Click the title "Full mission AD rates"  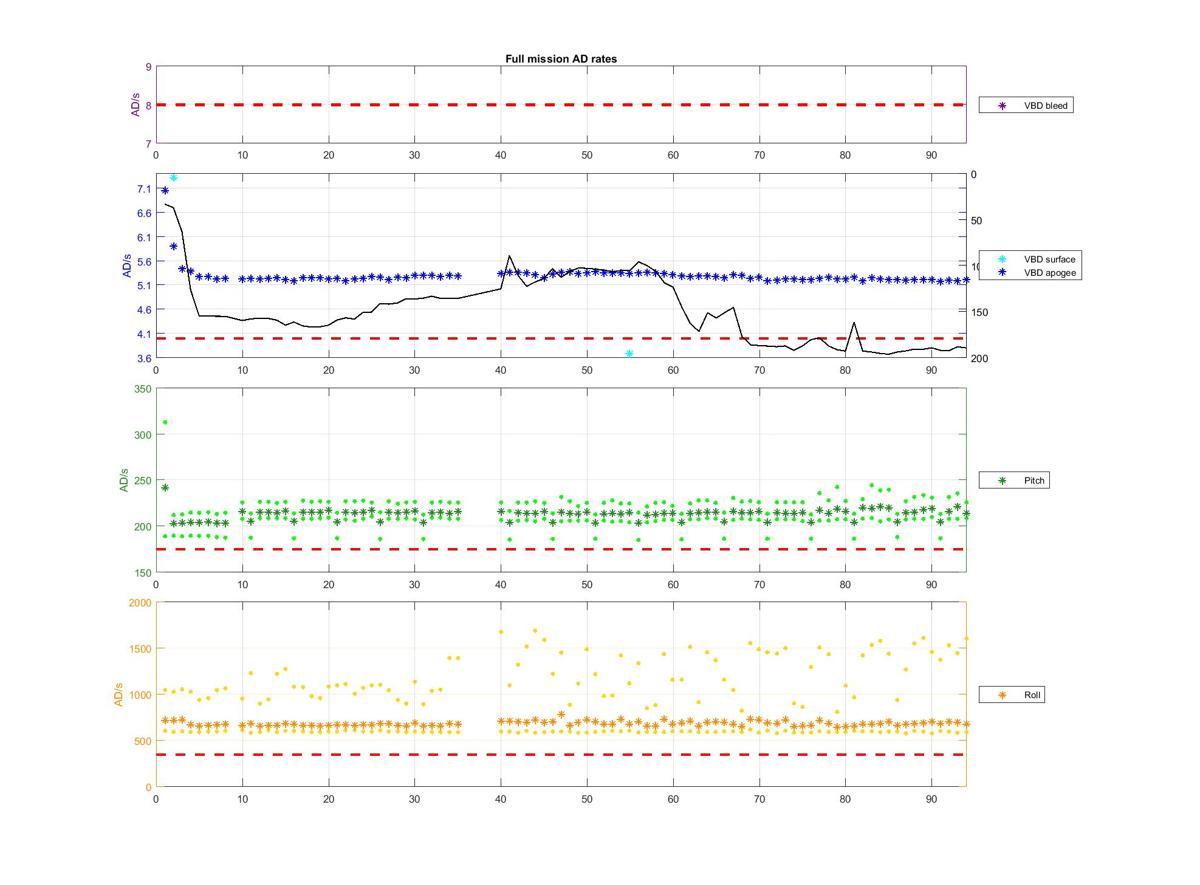pyautogui.click(x=561, y=59)
